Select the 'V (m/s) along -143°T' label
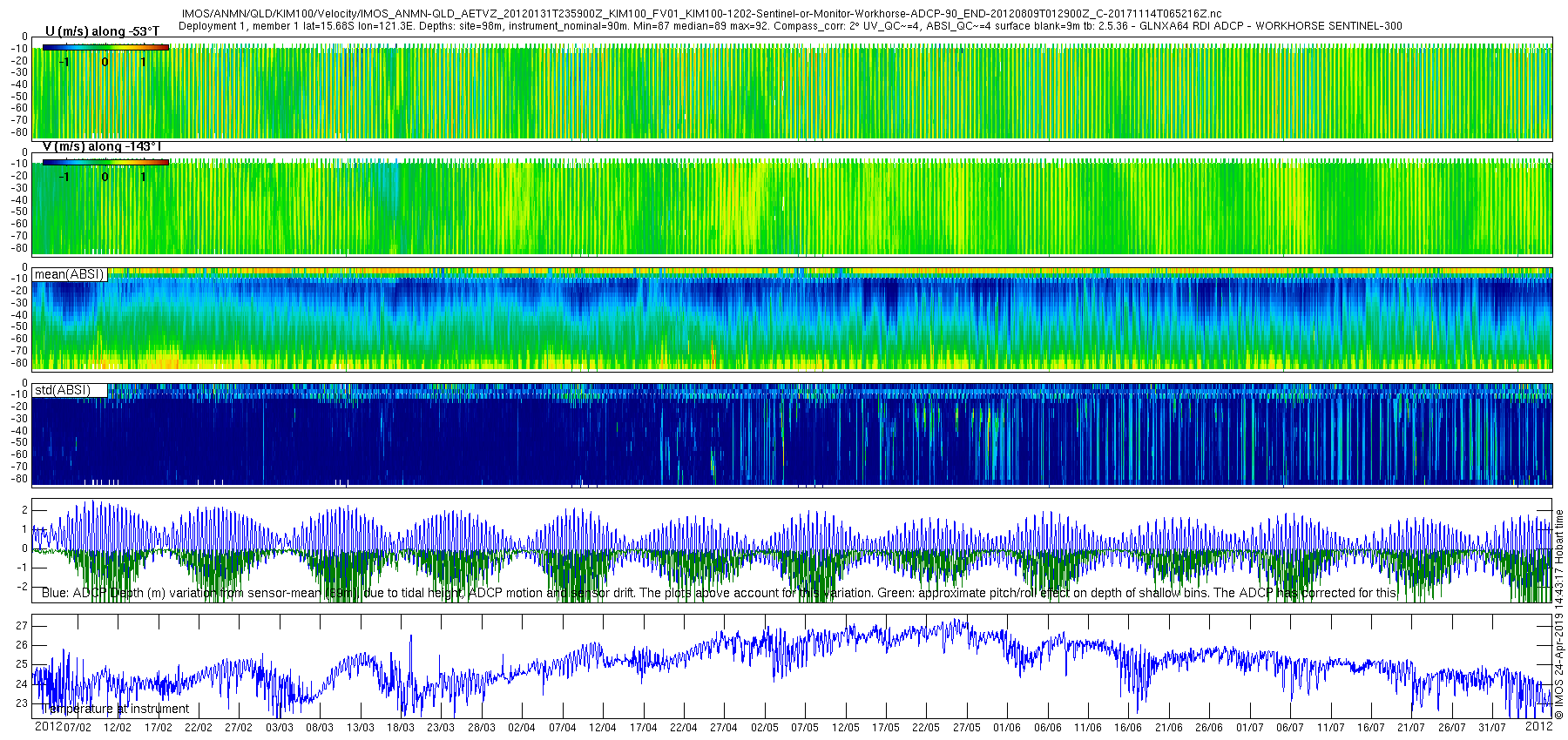1568x740 pixels. pos(102,146)
